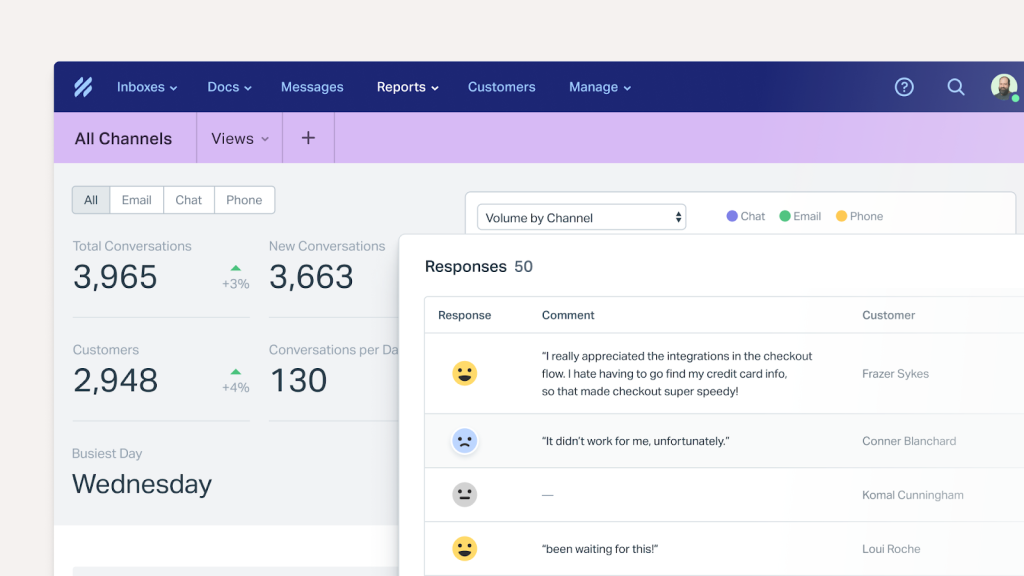
Task: Open the Manage dropdown menu
Action: 599,87
